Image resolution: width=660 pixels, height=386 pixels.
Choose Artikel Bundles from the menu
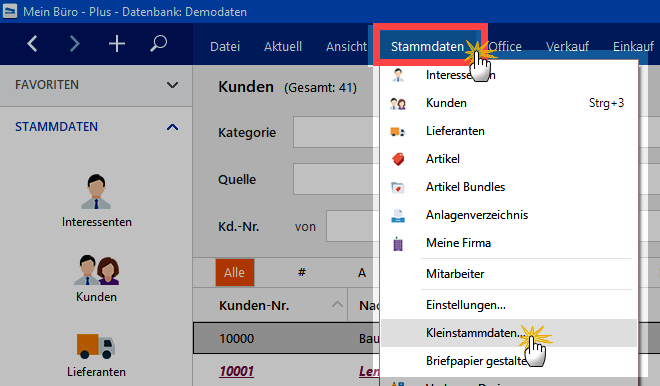(509, 187)
